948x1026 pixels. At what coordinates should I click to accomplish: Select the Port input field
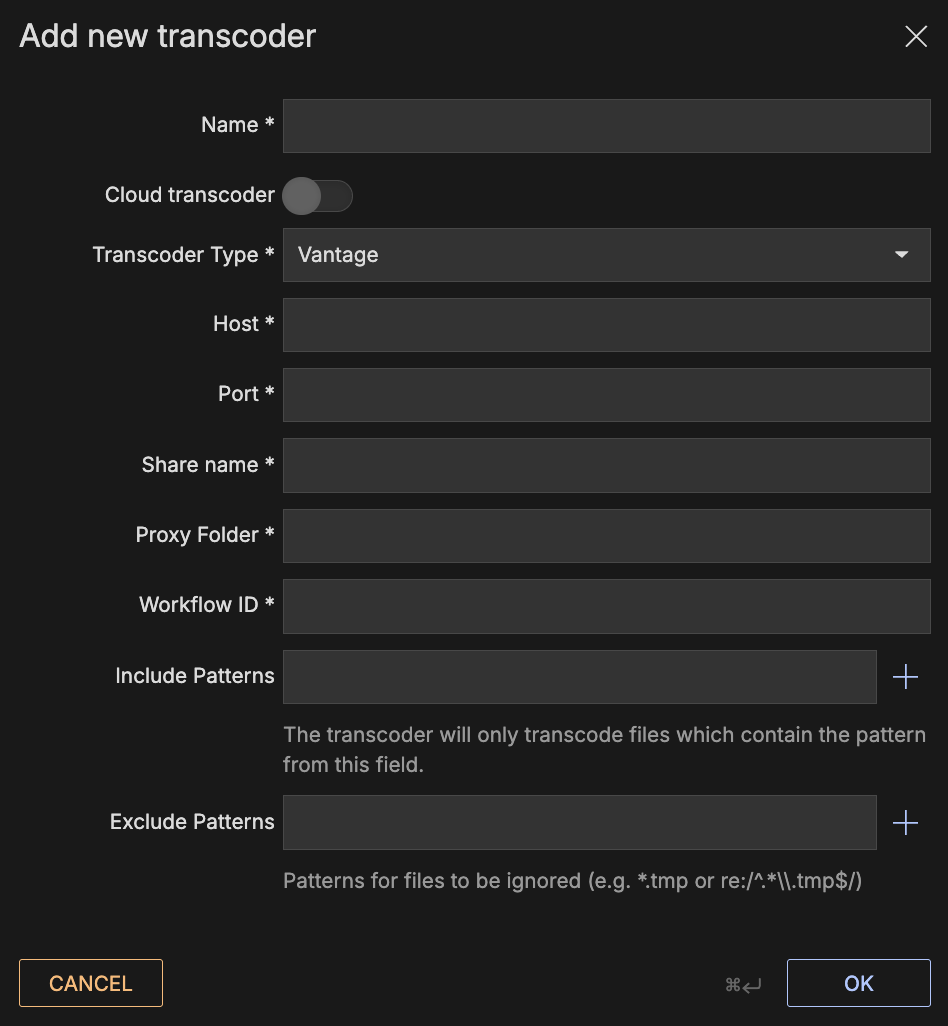[x=606, y=395]
